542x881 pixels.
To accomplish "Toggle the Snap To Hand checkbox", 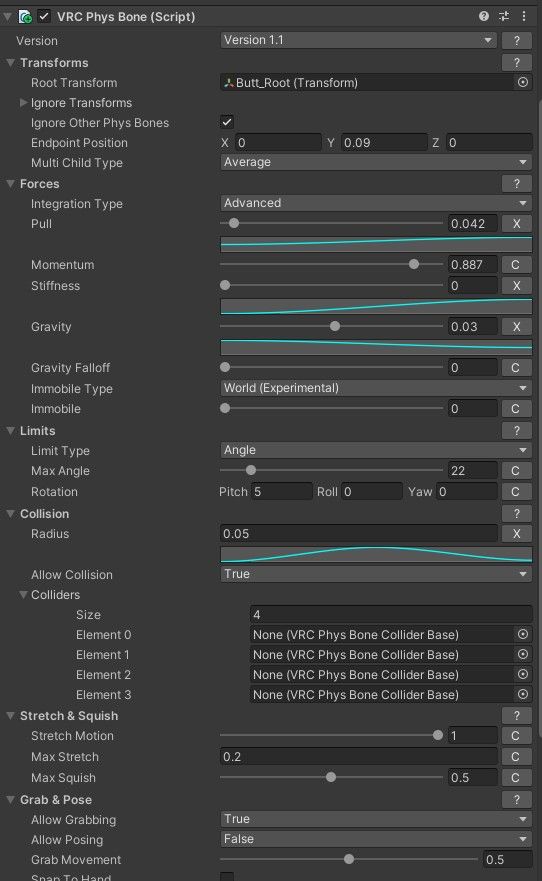I will click(x=227, y=877).
